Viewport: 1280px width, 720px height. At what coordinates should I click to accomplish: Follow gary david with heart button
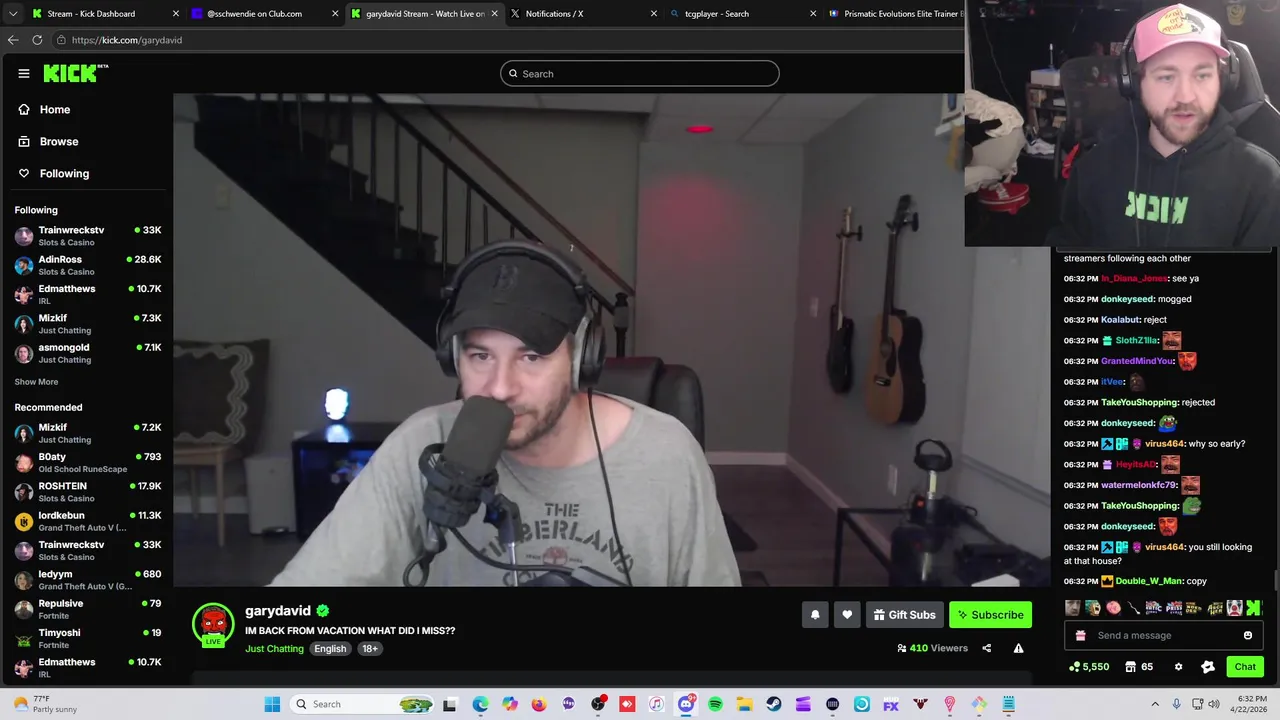(x=847, y=615)
